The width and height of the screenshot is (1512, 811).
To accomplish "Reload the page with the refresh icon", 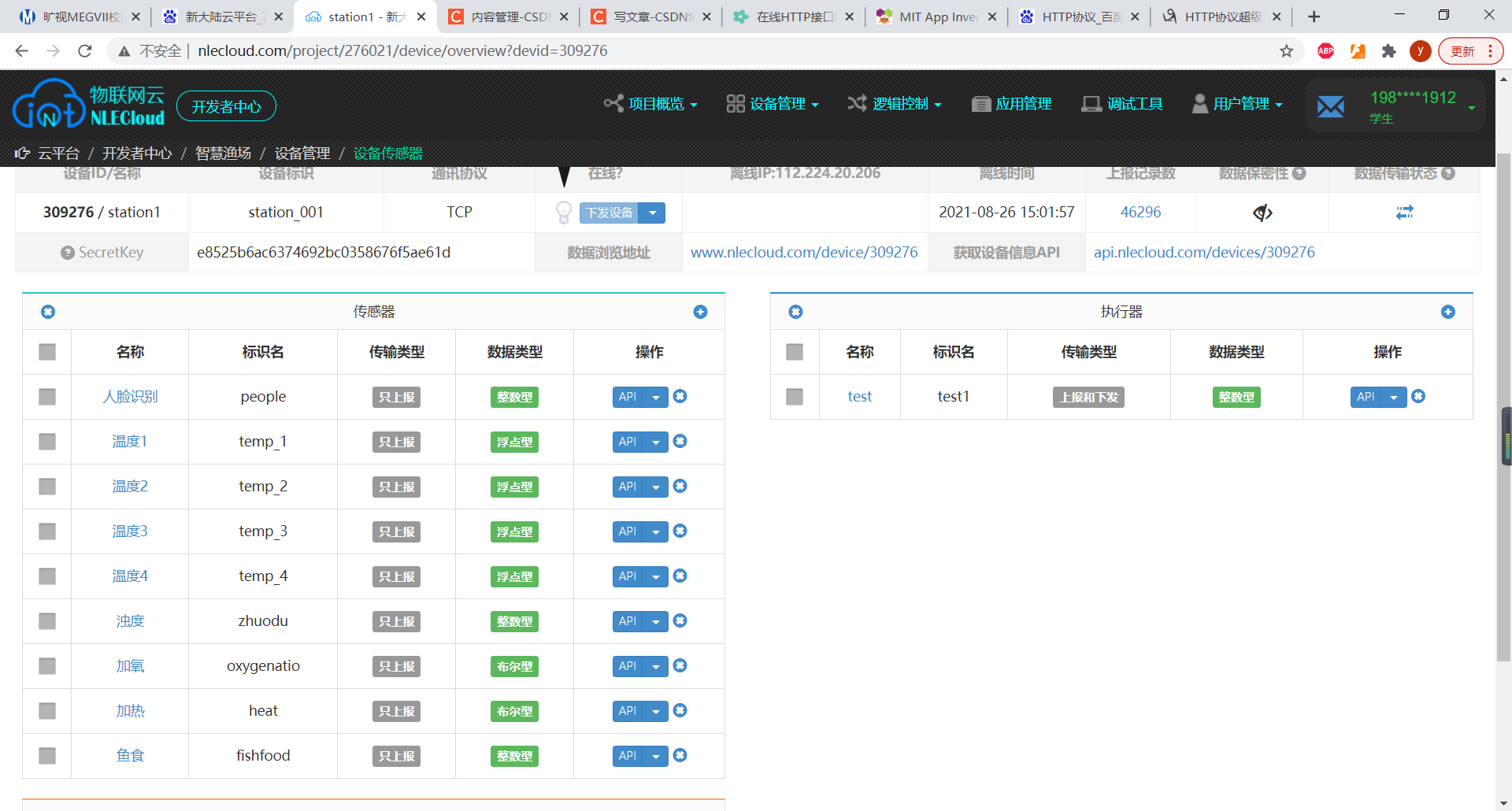I will [85, 51].
